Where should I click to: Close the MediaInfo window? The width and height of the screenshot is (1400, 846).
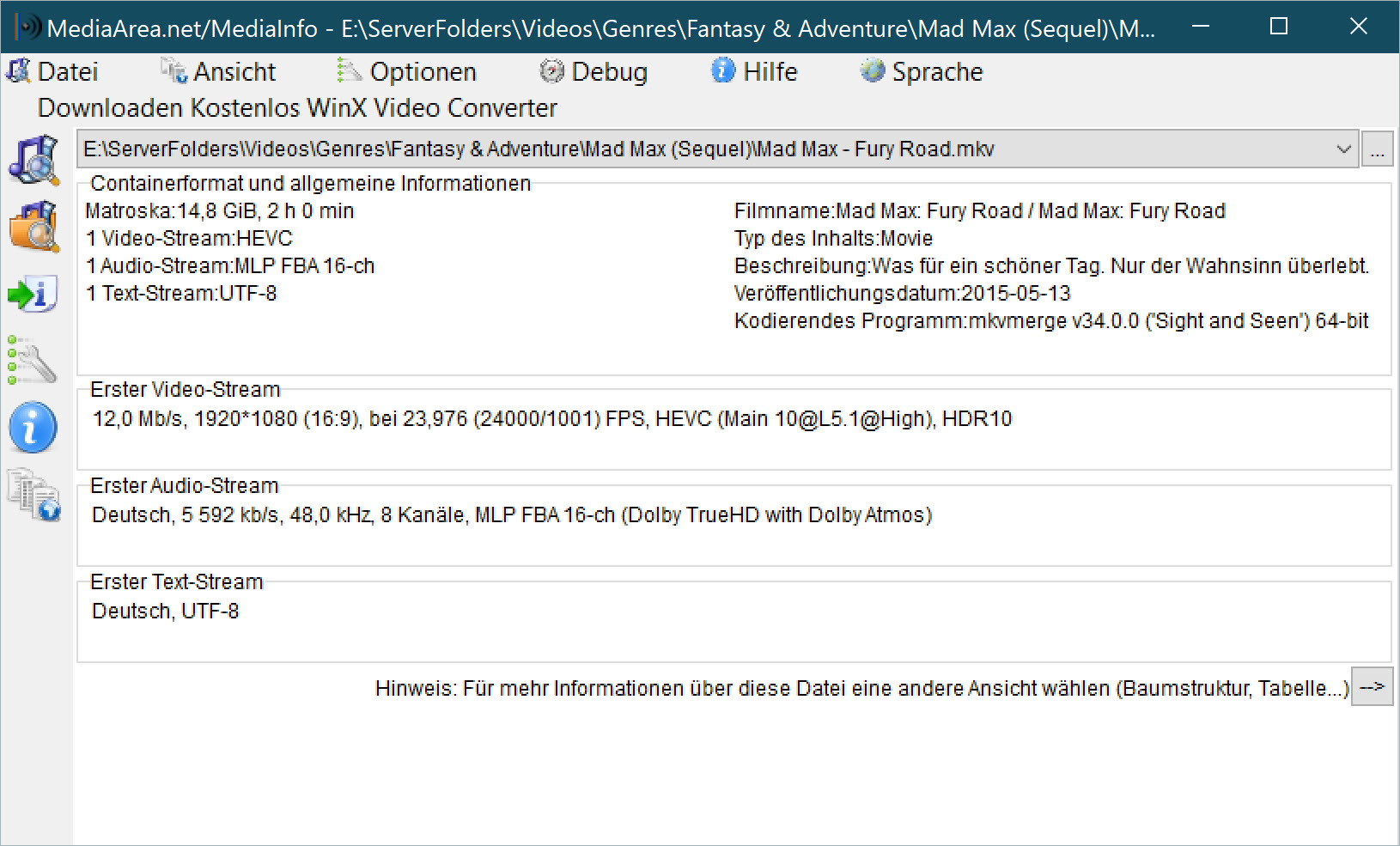pos(1358,27)
